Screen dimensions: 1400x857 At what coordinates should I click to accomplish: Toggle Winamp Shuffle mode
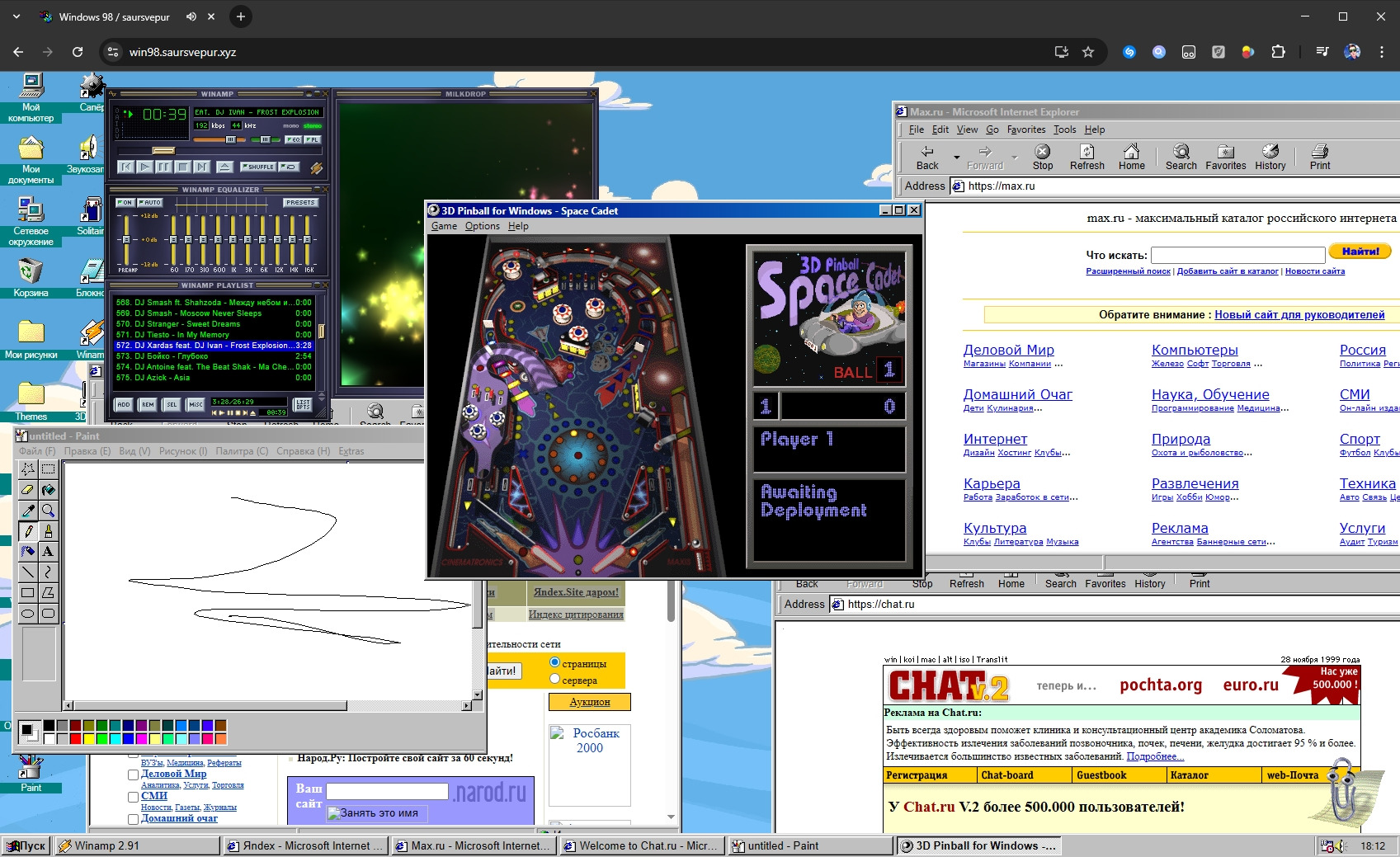click(258, 167)
